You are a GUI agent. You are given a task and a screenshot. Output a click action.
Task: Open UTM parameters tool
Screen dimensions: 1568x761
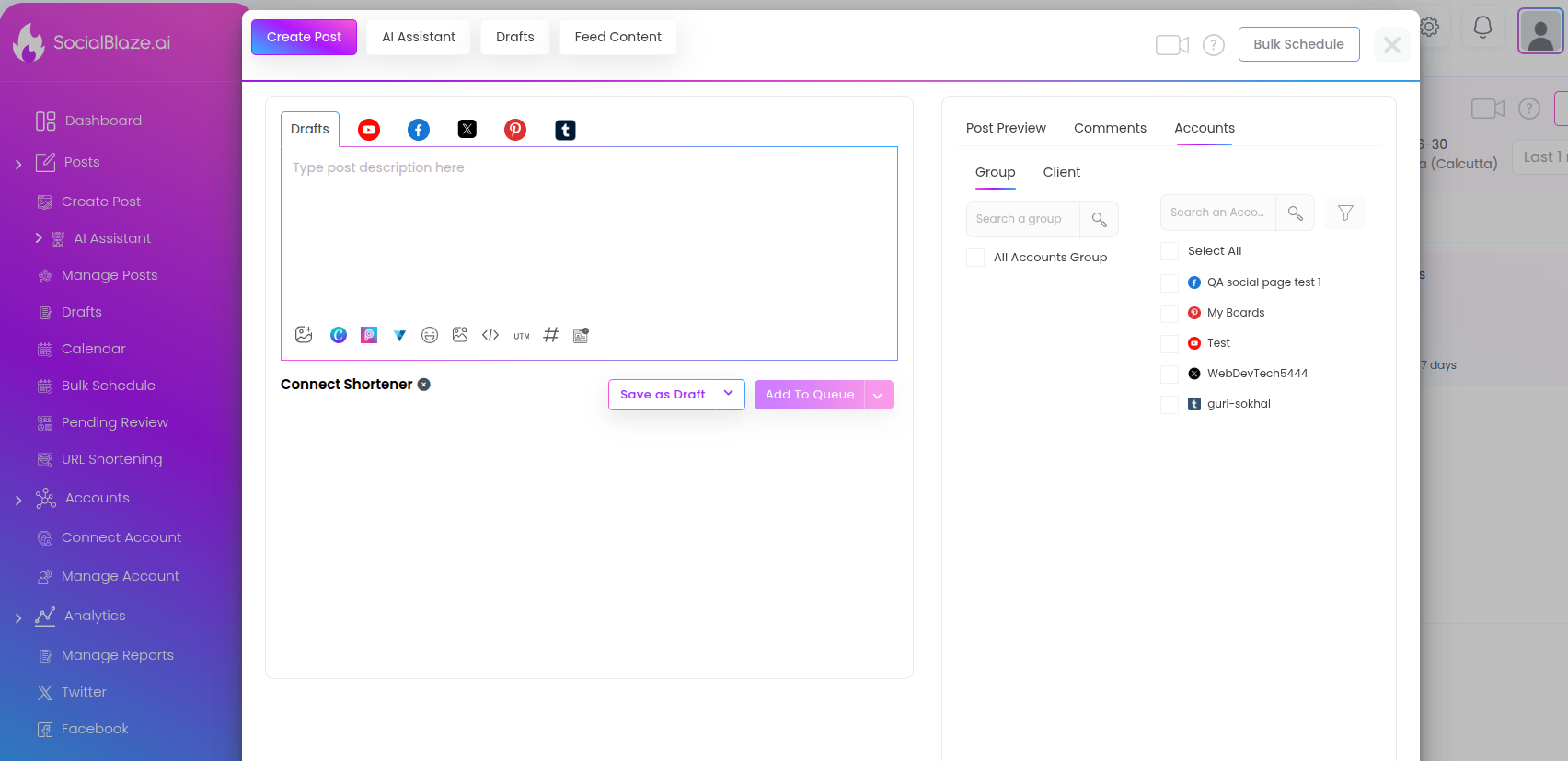coord(522,336)
